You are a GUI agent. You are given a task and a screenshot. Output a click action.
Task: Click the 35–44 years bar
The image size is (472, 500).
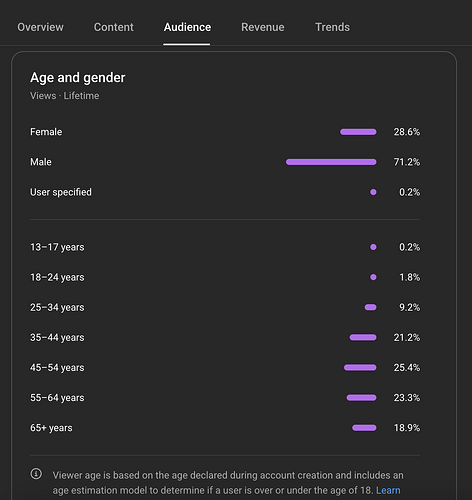(363, 337)
